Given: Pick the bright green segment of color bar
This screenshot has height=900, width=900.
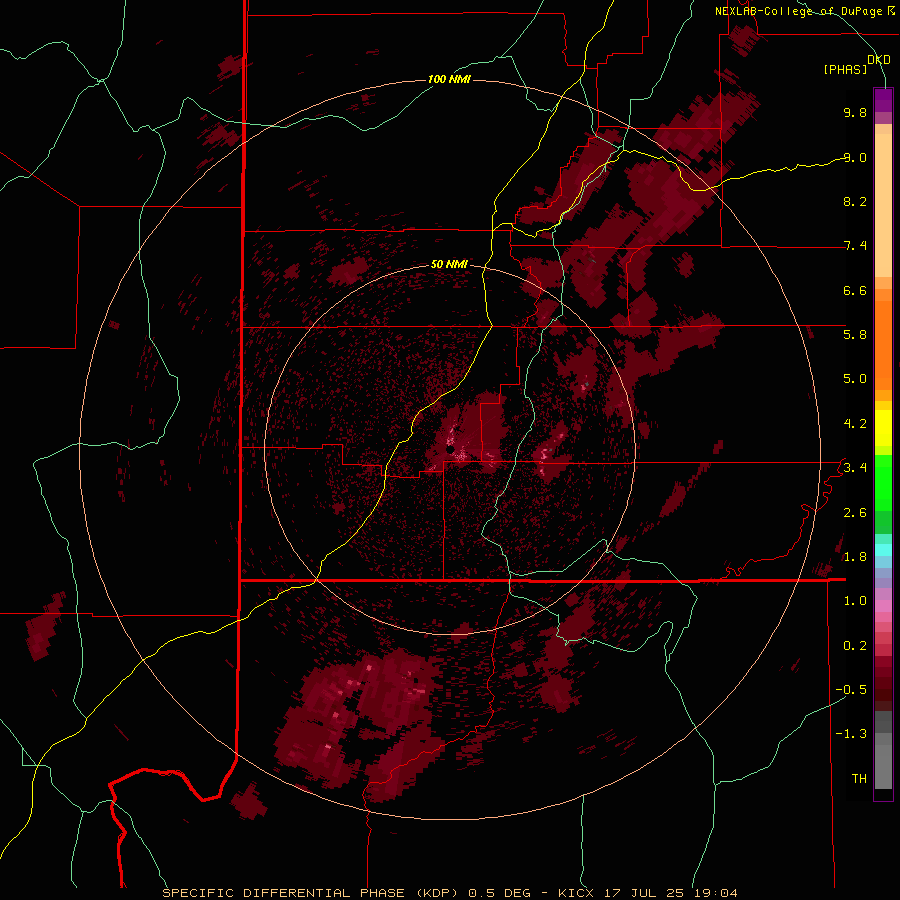Looking at the screenshot, I should coord(883,482).
